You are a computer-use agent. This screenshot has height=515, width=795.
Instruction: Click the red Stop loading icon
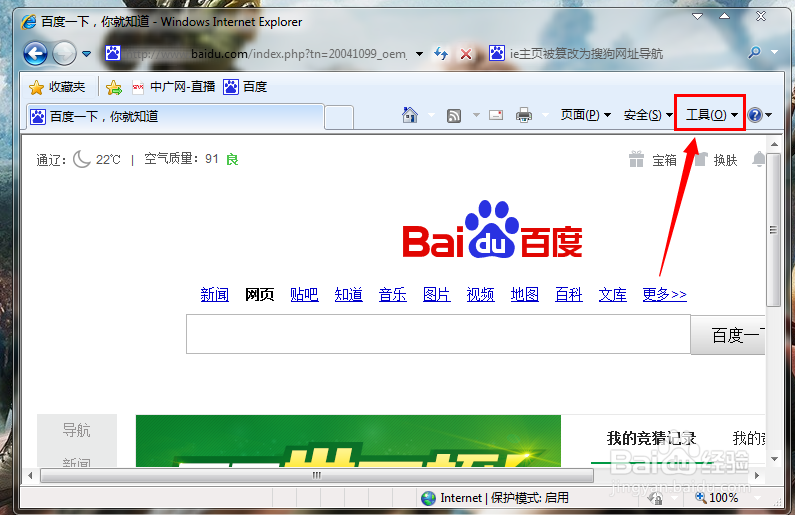(x=466, y=54)
